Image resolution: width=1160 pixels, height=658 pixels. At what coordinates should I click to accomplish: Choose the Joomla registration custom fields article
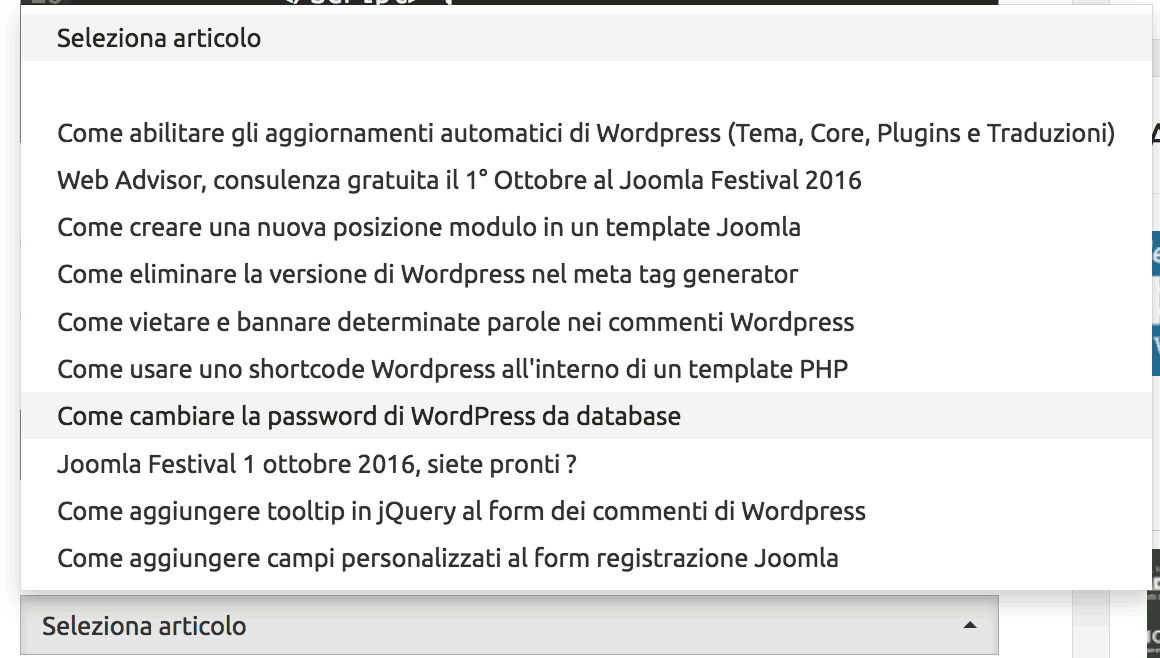point(447,558)
